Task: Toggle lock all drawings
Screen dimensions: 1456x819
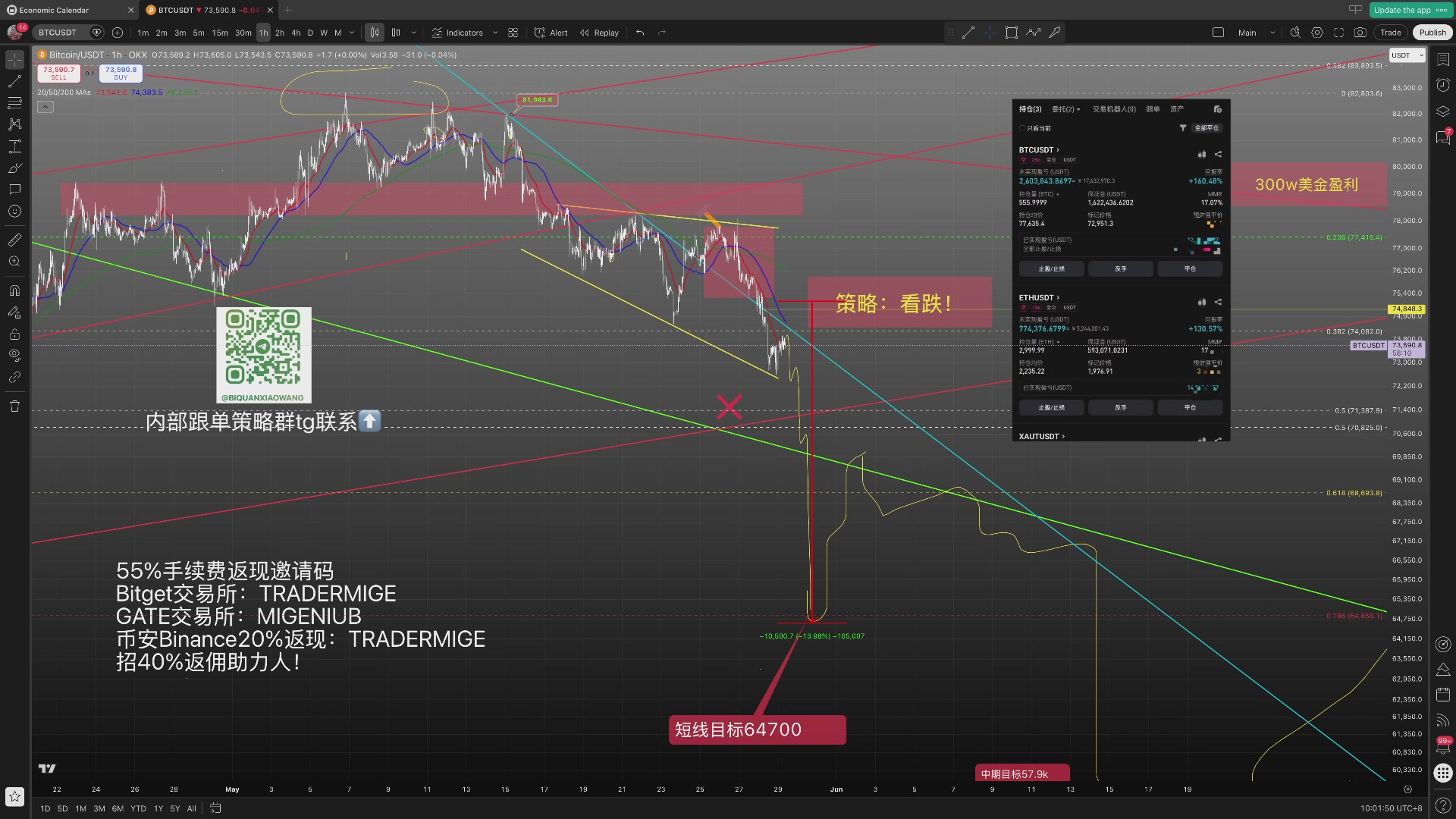Action: (14, 334)
